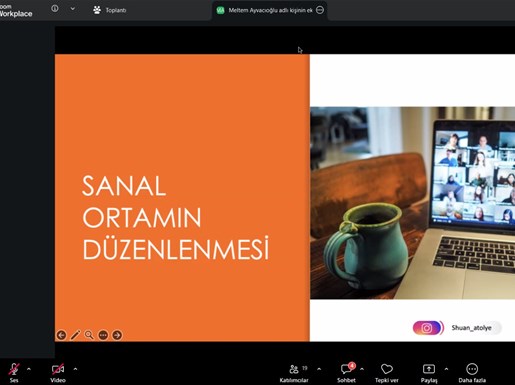Expand the audio options arrow beside Ses
Image resolution: width=515 pixels, height=385 pixels.
(29, 369)
